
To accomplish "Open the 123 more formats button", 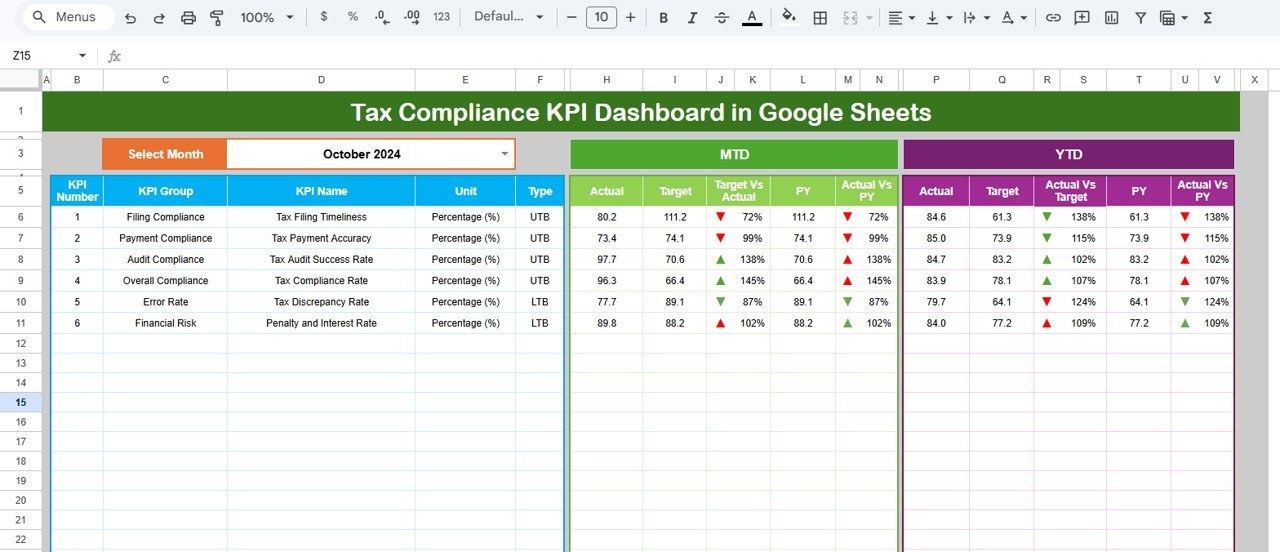I will coord(441,17).
